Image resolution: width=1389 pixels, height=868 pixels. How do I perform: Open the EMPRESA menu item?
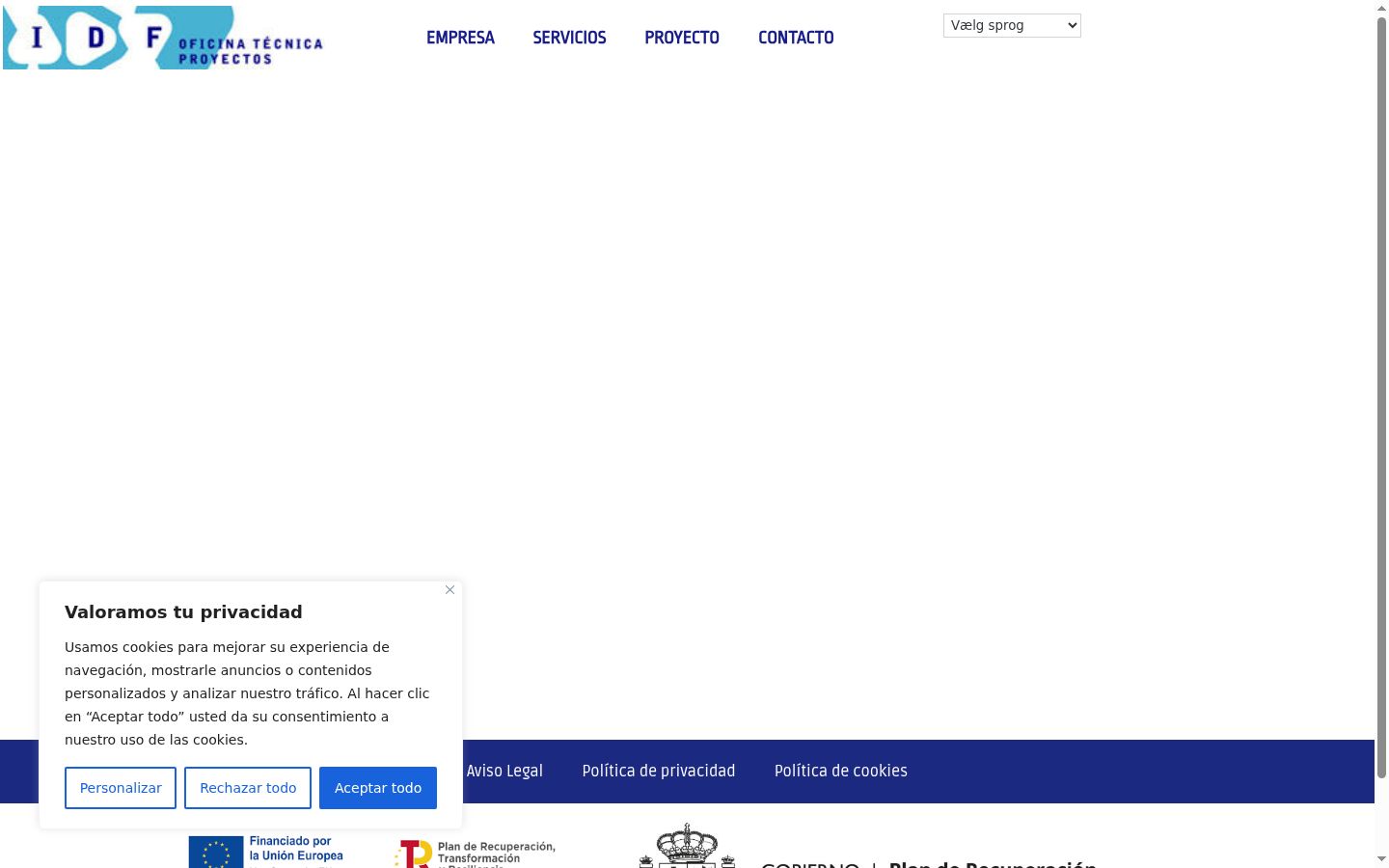(x=460, y=38)
